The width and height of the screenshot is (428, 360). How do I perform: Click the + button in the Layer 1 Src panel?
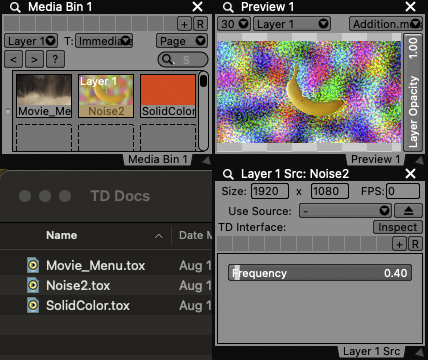point(399,244)
